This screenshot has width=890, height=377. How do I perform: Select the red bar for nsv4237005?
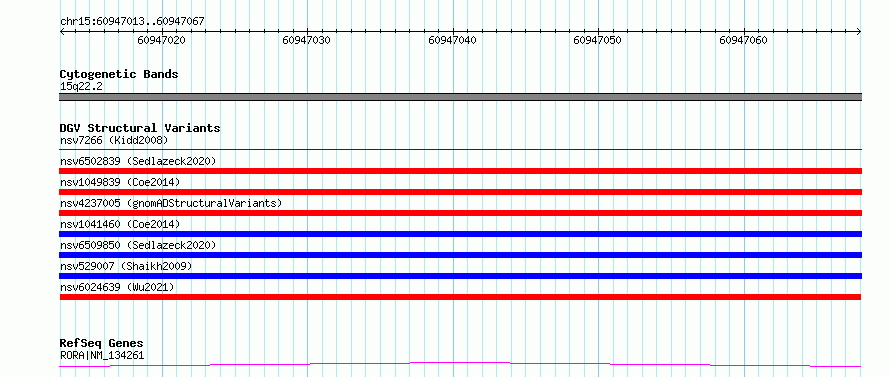[x=460, y=213]
